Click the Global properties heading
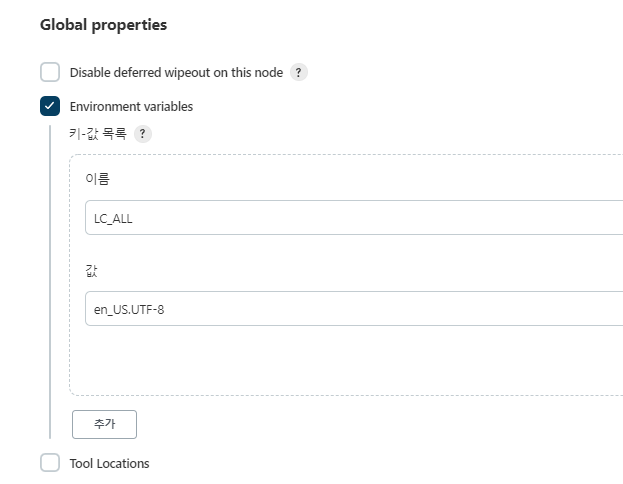Screen dimensions: 623x484 (104, 25)
